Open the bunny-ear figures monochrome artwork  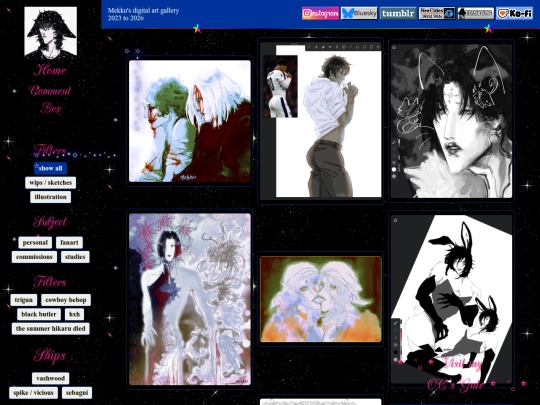451,299
